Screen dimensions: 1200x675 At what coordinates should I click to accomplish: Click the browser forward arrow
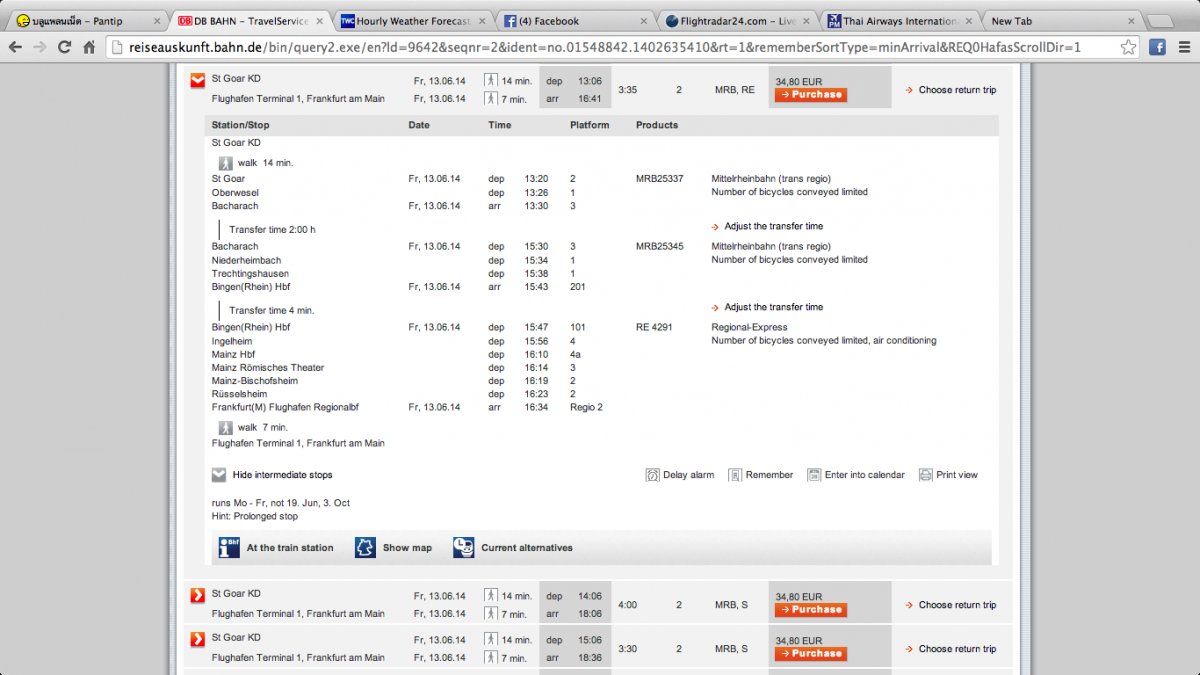[40, 47]
